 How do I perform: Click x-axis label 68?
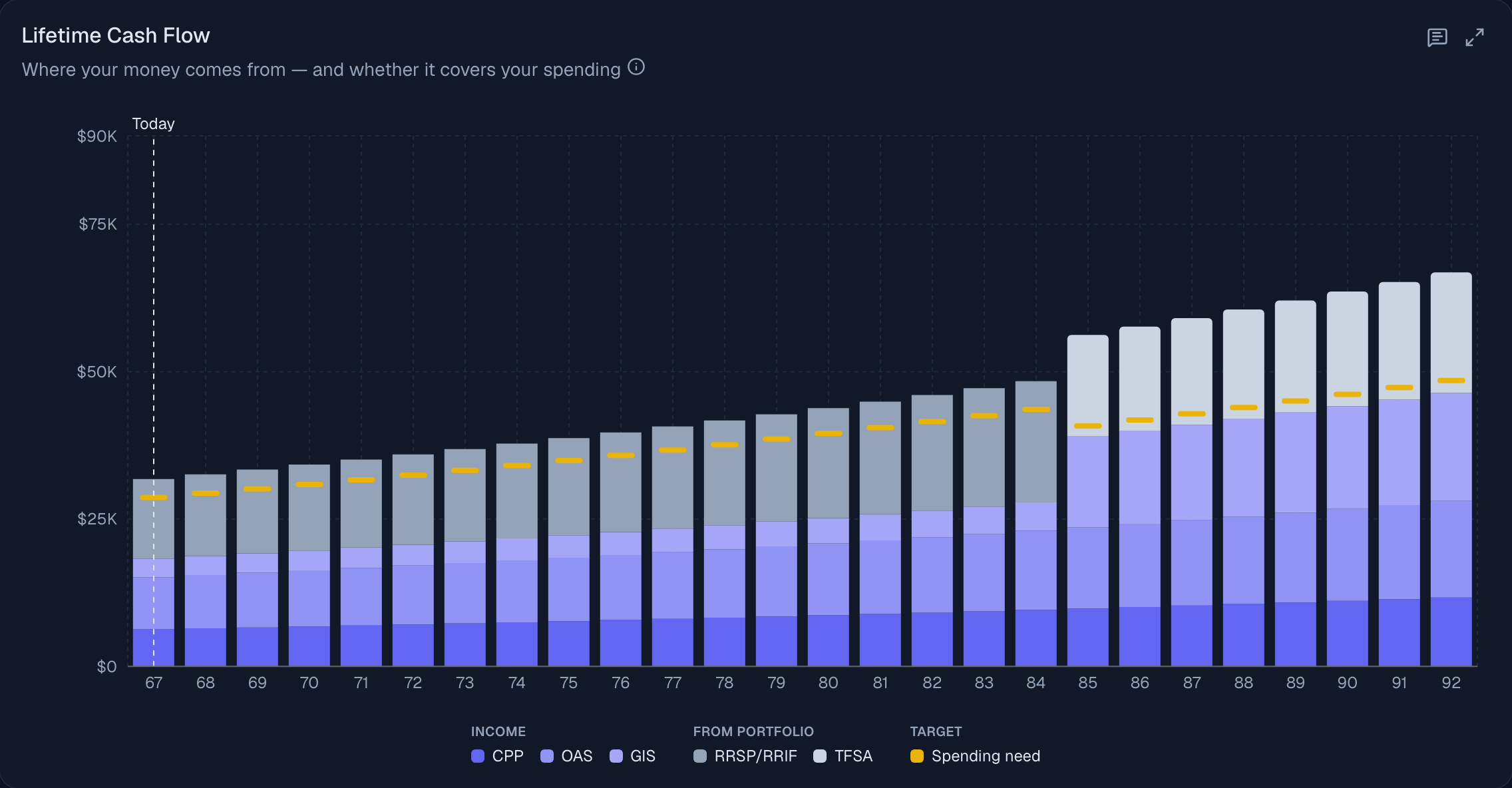click(206, 683)
